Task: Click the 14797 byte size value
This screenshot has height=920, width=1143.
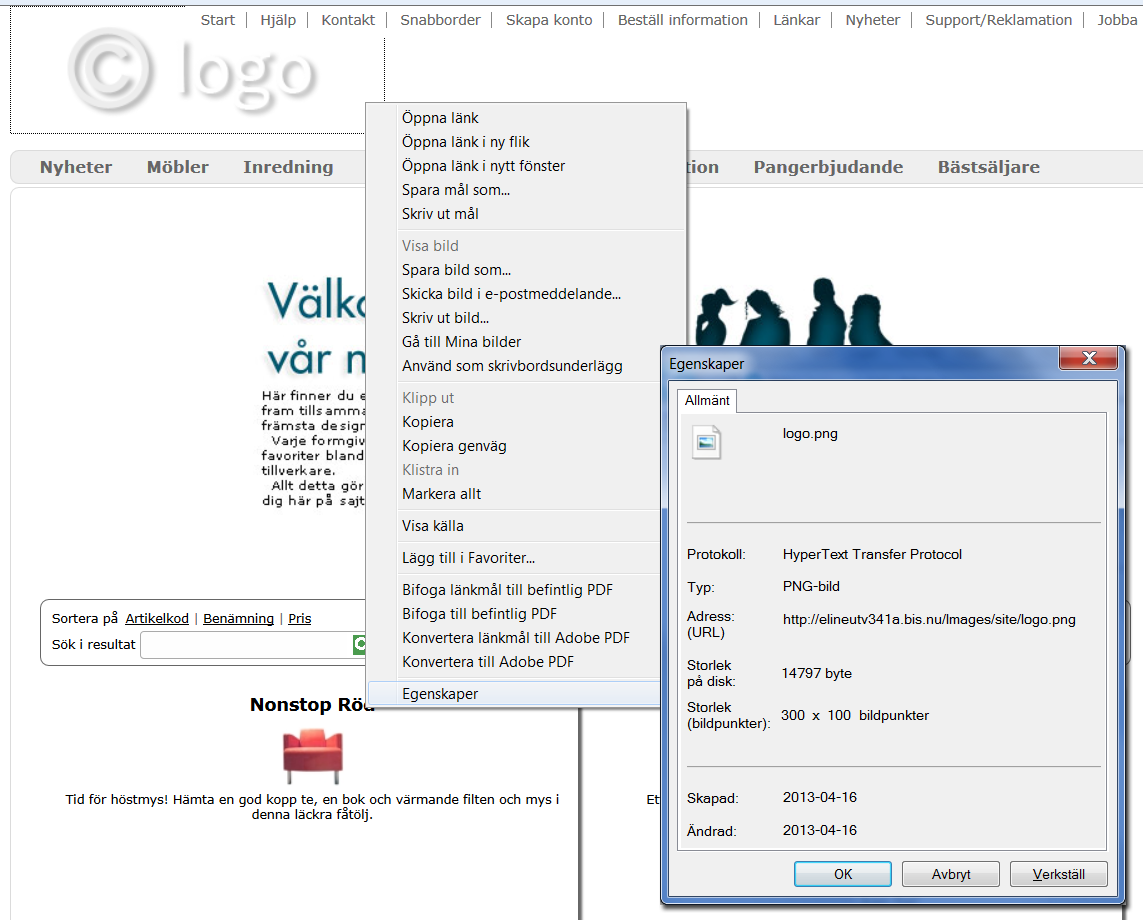Action: pyautogui.click(x=816, y=674)
